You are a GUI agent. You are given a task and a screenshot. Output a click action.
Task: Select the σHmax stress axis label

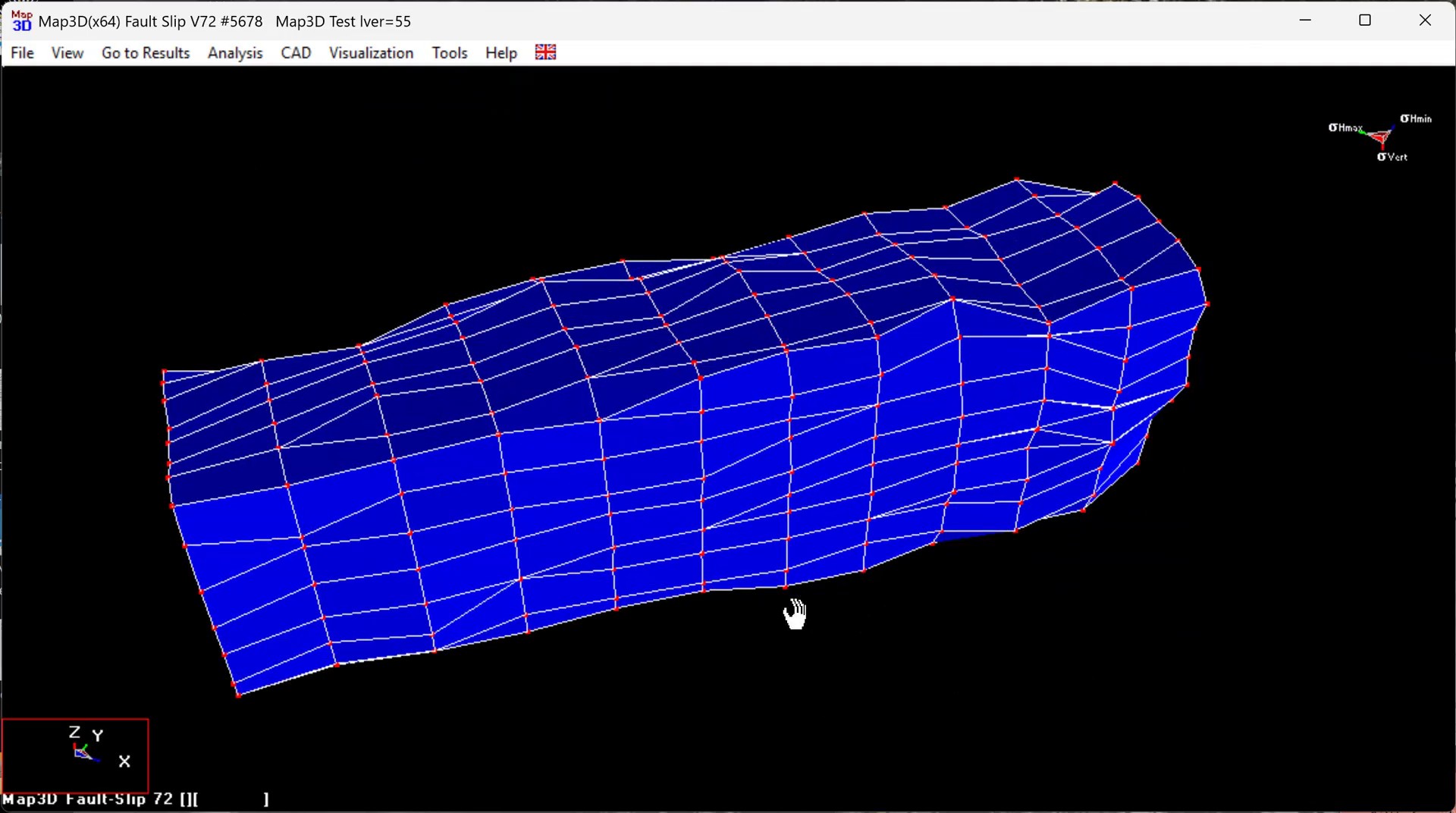tap(1345, 127)
